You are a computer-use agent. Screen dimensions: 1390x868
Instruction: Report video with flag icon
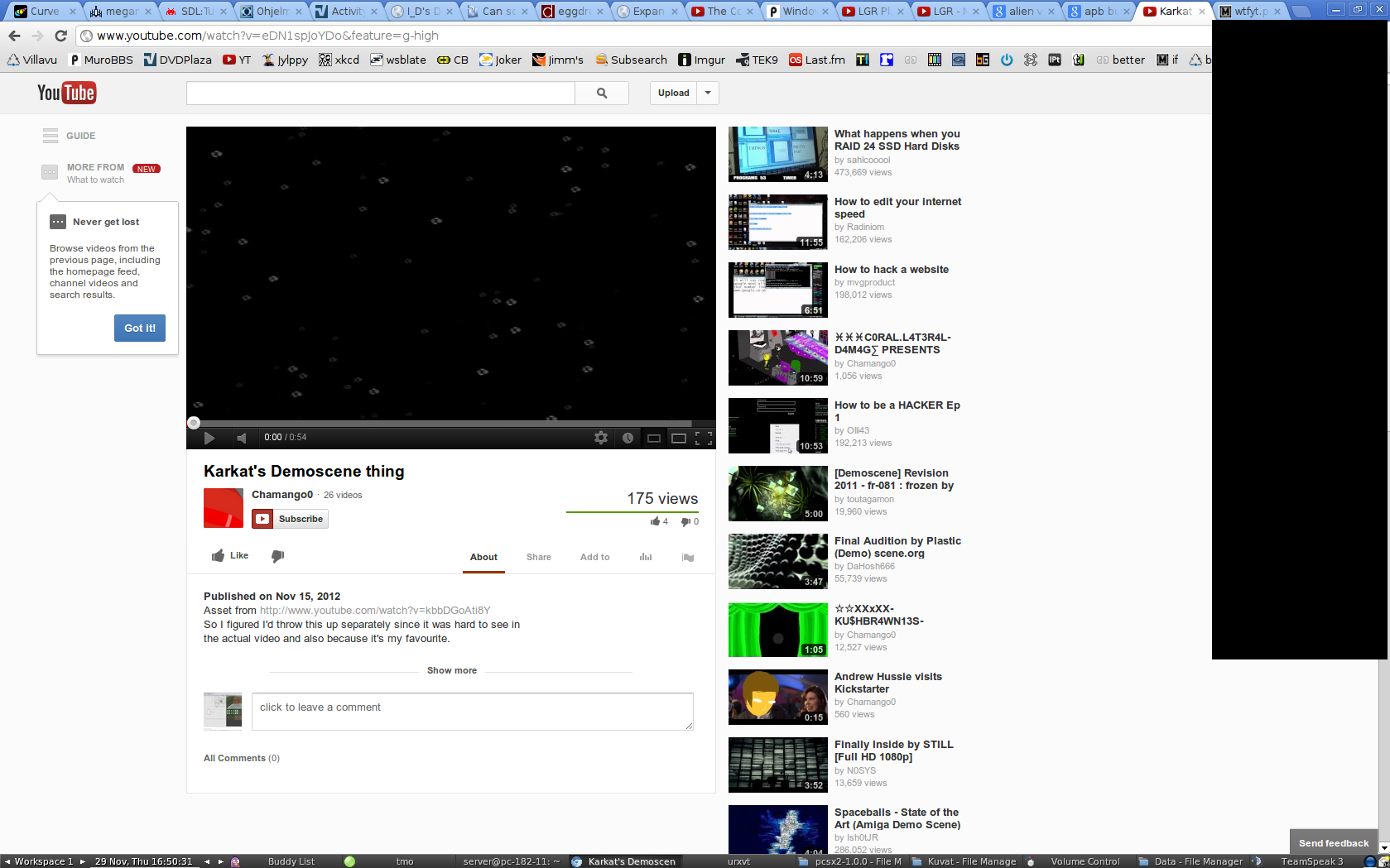687,557
